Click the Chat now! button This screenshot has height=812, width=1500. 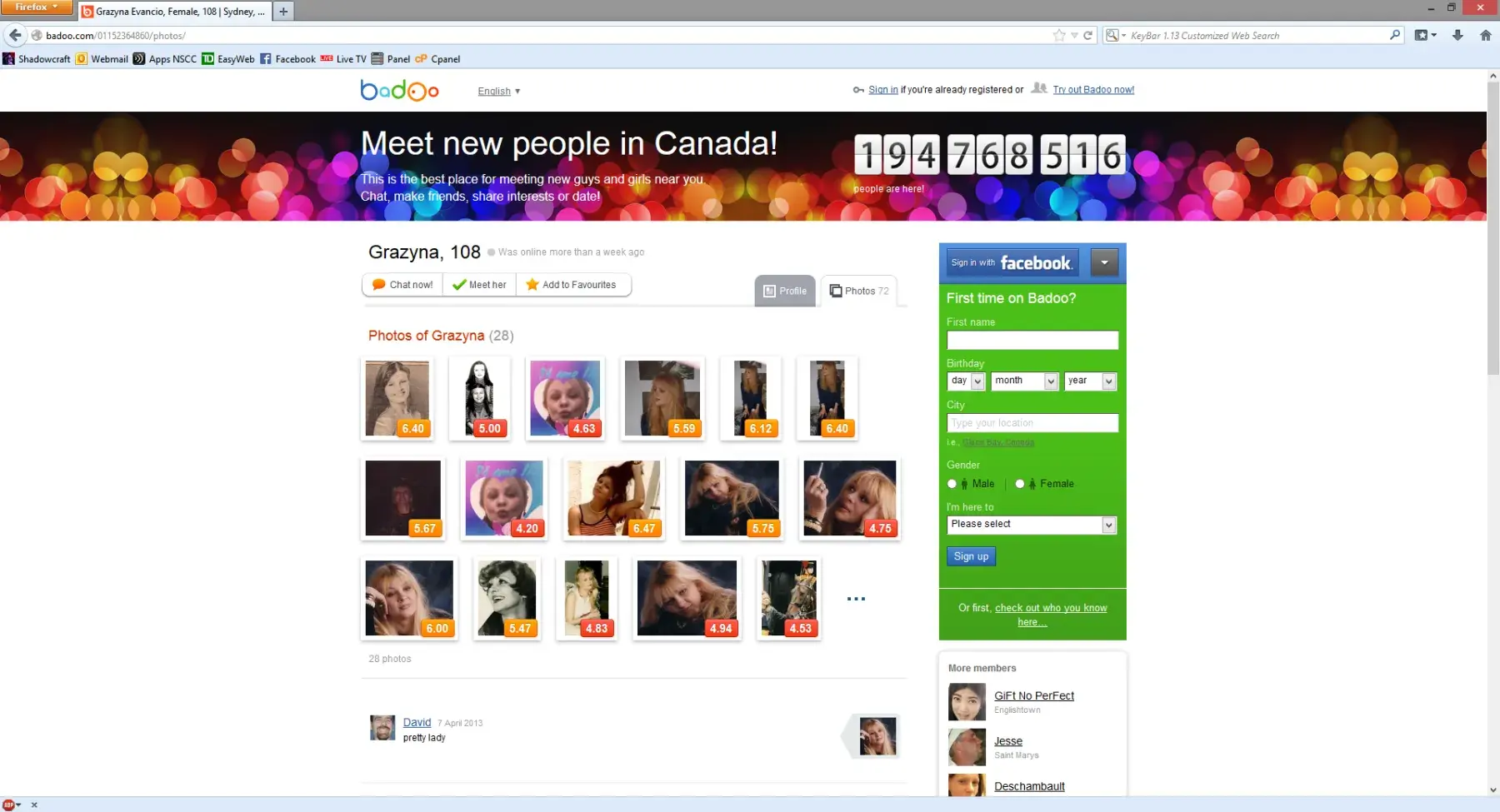[x=402, y=285]
